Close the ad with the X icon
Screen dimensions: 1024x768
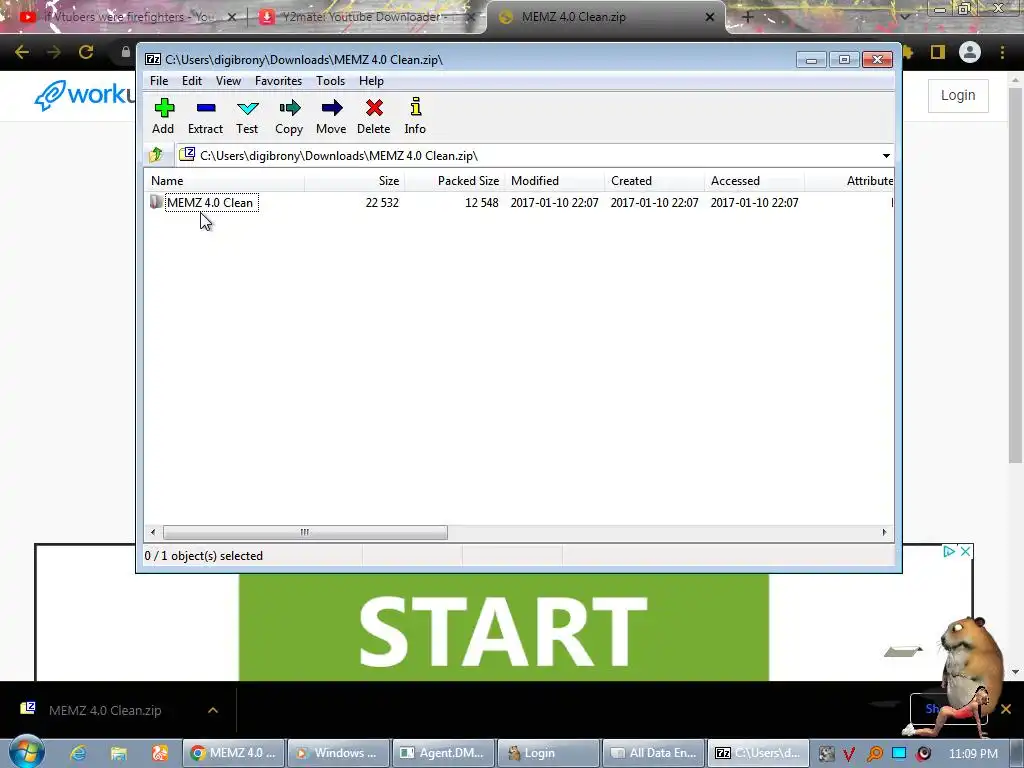(965, 552)
